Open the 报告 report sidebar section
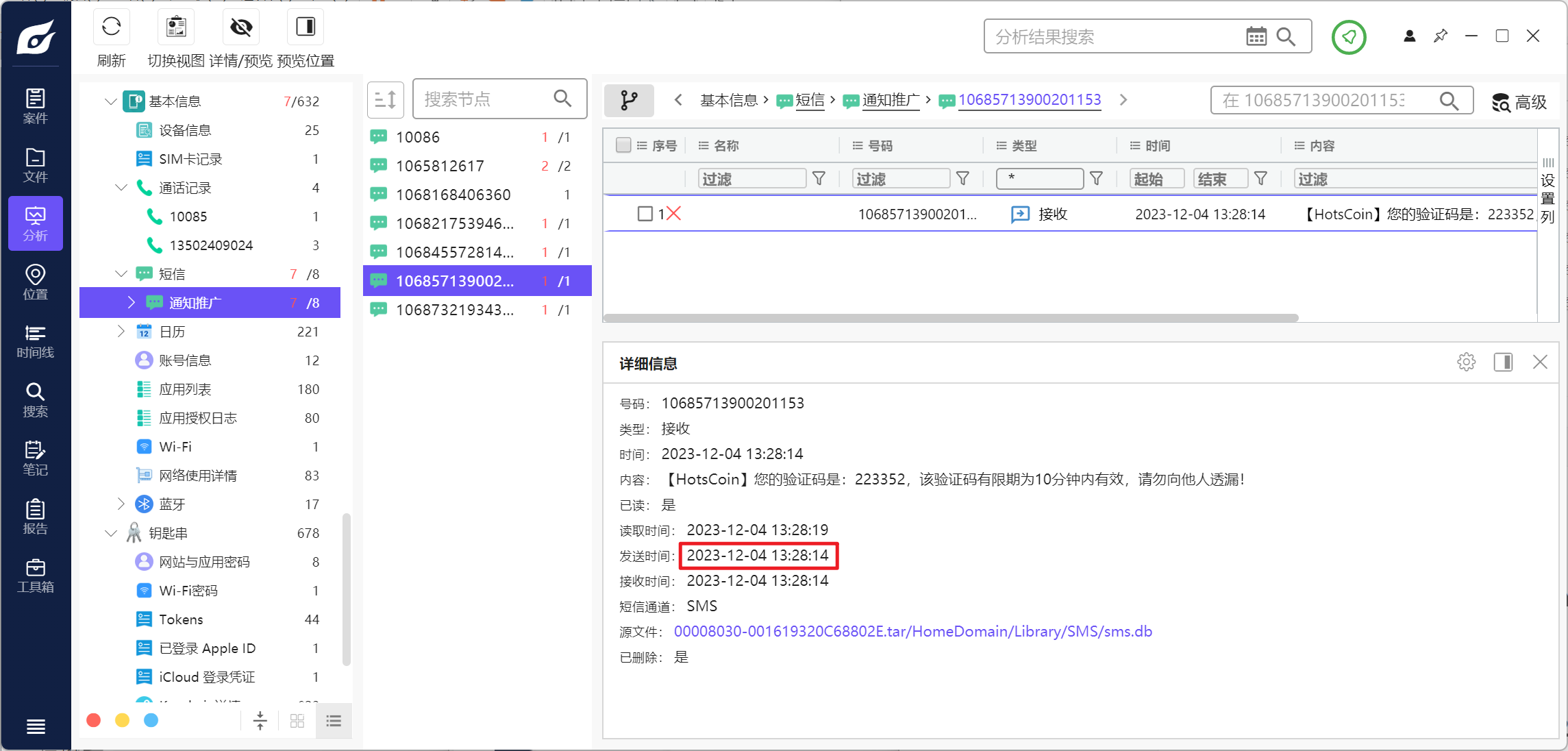 (x=36, y=517)
